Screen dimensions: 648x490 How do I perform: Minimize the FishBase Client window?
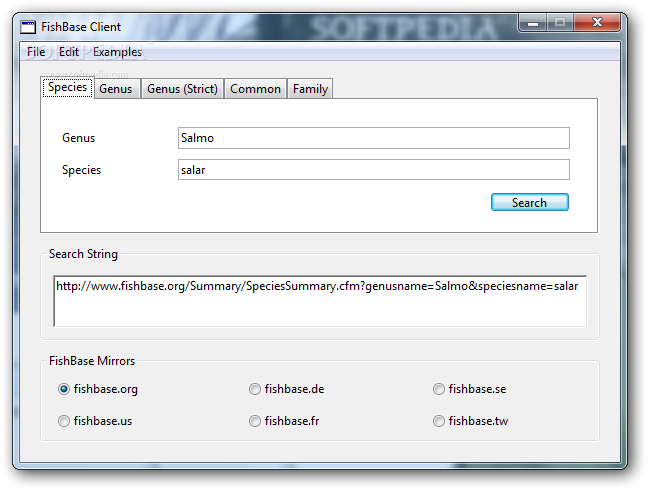533,22
